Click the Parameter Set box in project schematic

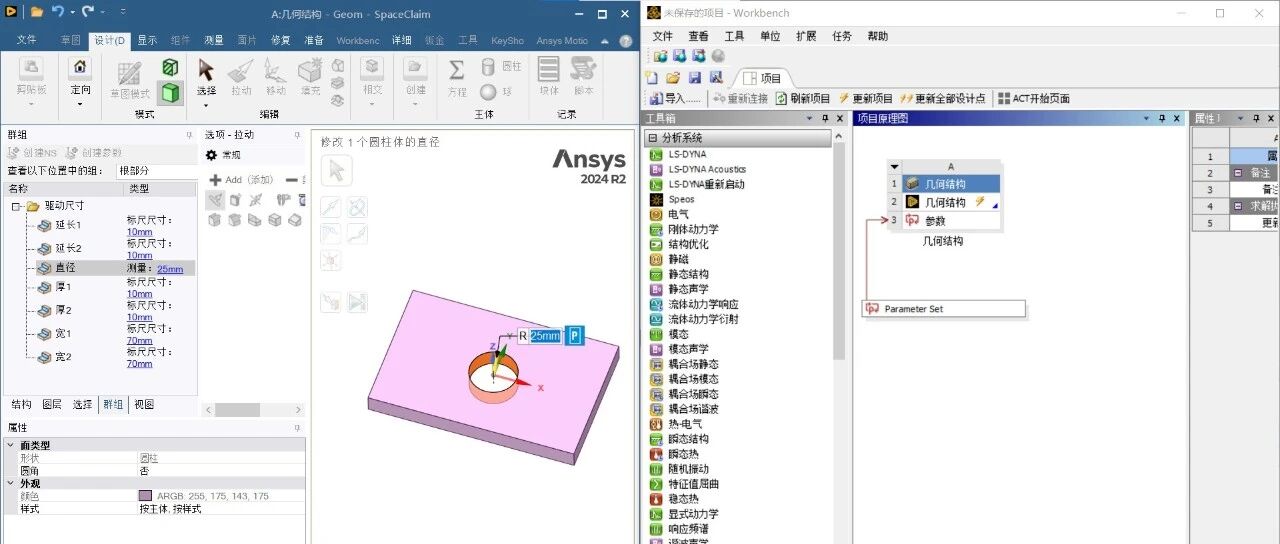(943, 309)
